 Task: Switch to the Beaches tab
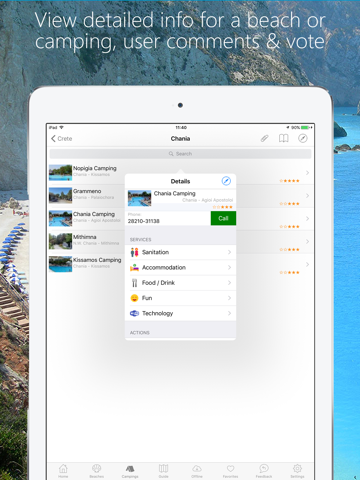[x=97, y=469]
